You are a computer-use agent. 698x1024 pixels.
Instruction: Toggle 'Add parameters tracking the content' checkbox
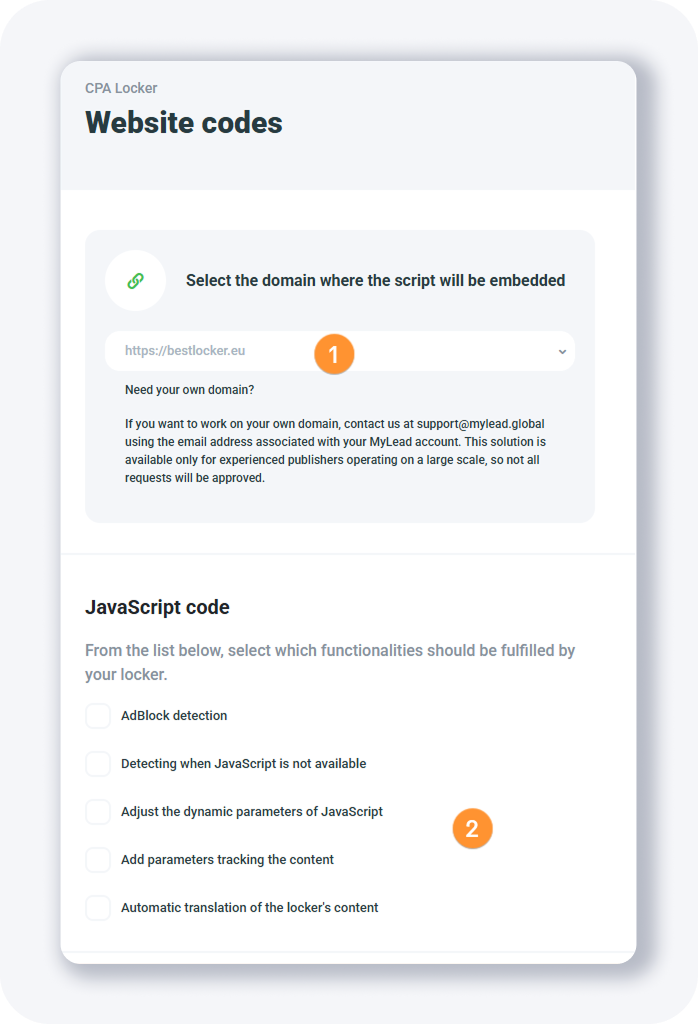98,860
